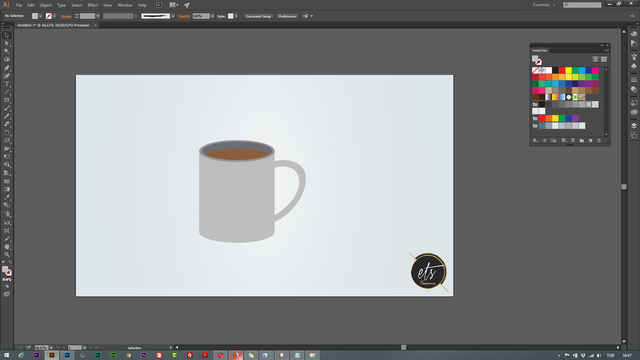Pick the yellow swatch in top row
Image resolution: width=640 pixels, height=360 pixels.
point(569,70)
